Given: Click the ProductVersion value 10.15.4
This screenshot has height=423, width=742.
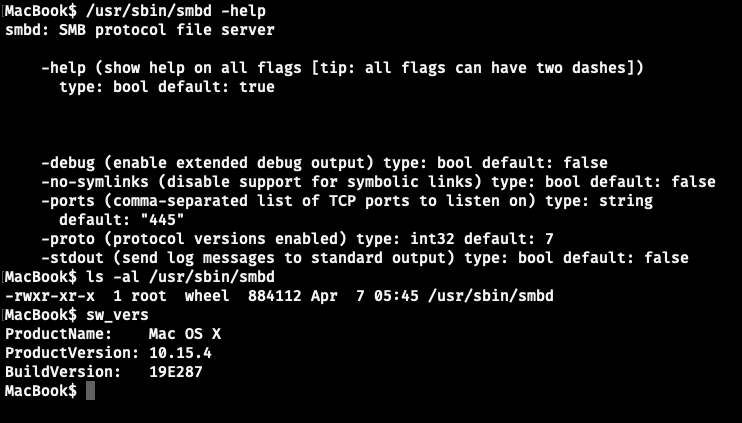Looking at the screenshot, I should [180, 352].
